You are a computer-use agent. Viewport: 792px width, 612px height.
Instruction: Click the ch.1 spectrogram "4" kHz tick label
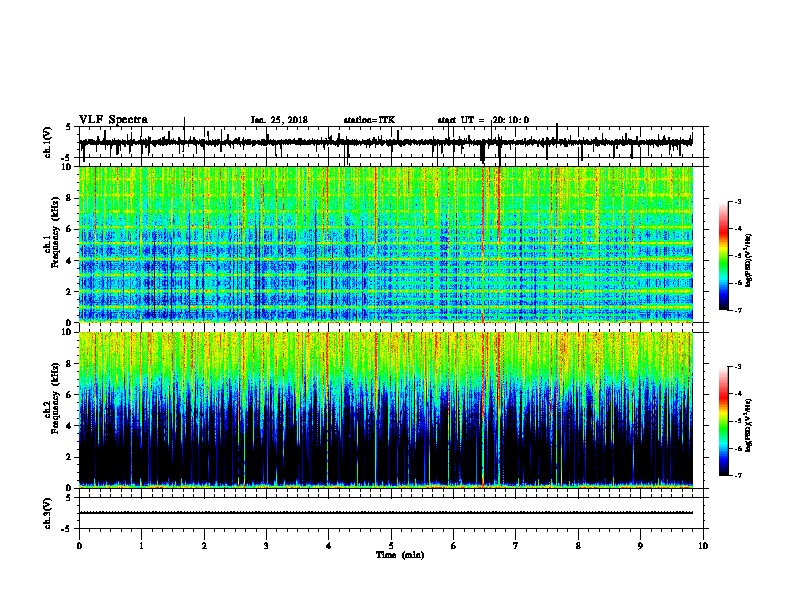click(70, 261)
